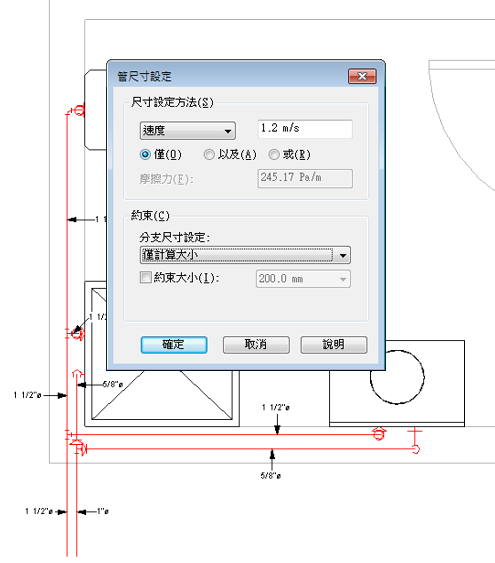Select the 僅(O) radio button

pos(145,155)
